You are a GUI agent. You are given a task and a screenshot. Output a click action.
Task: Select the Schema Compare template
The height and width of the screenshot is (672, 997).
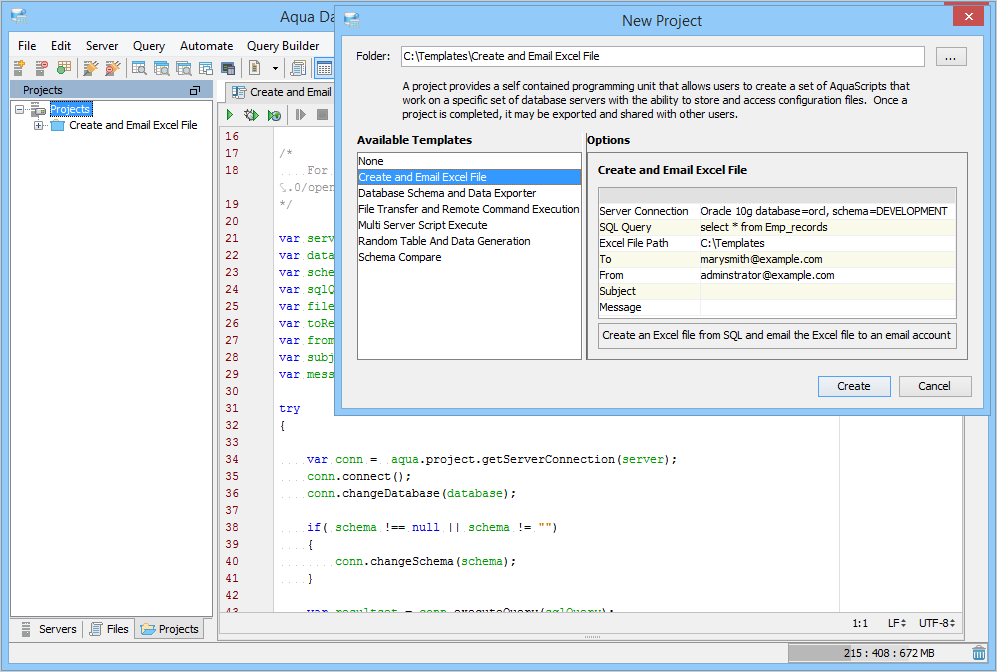click(x=400, y=257)
